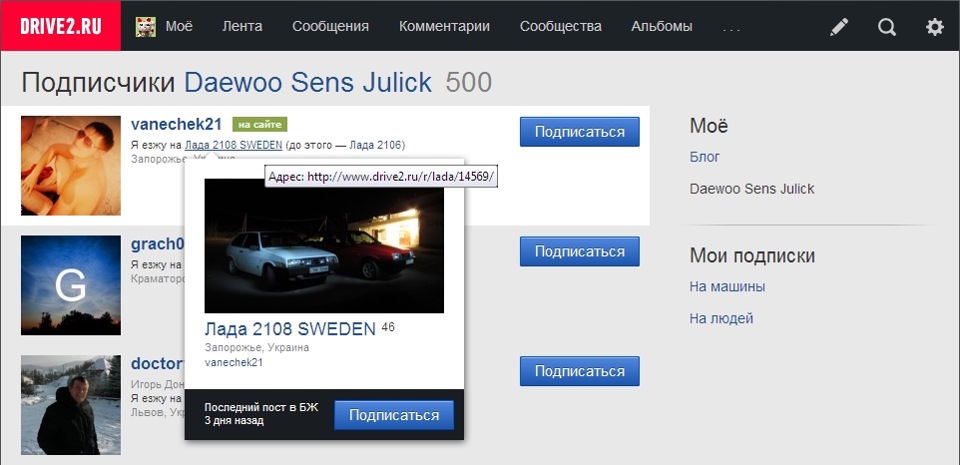The height and width of the screenshot is (465, 960).
Task: Subscribe to grach0 row using Подписаться
Action: [580, 251]
